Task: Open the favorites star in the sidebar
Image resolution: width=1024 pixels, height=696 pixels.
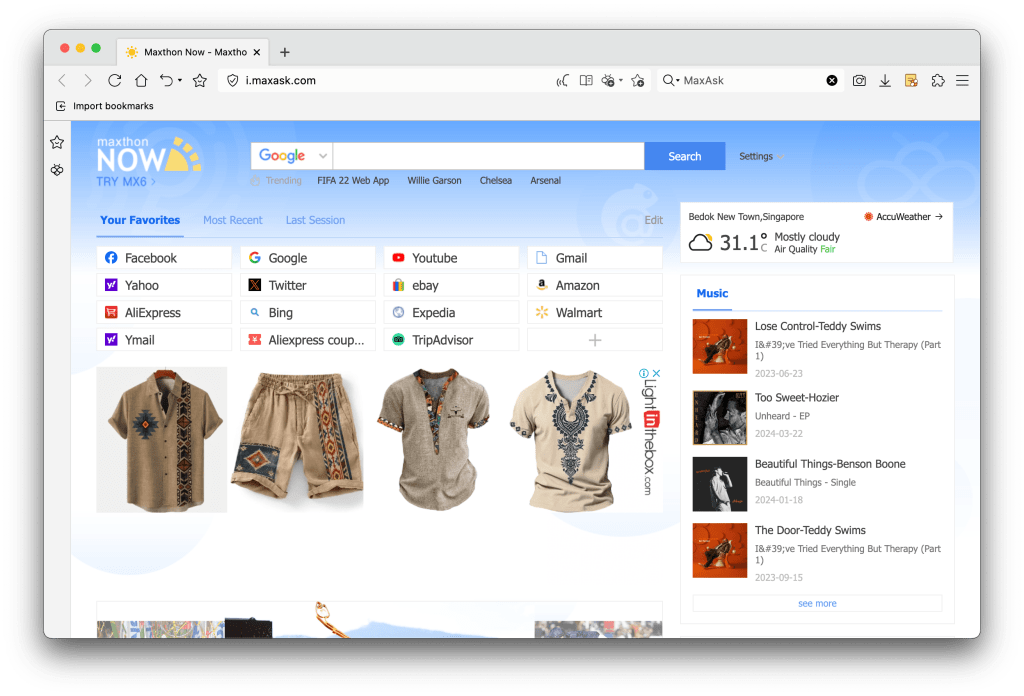Action: 57,143
